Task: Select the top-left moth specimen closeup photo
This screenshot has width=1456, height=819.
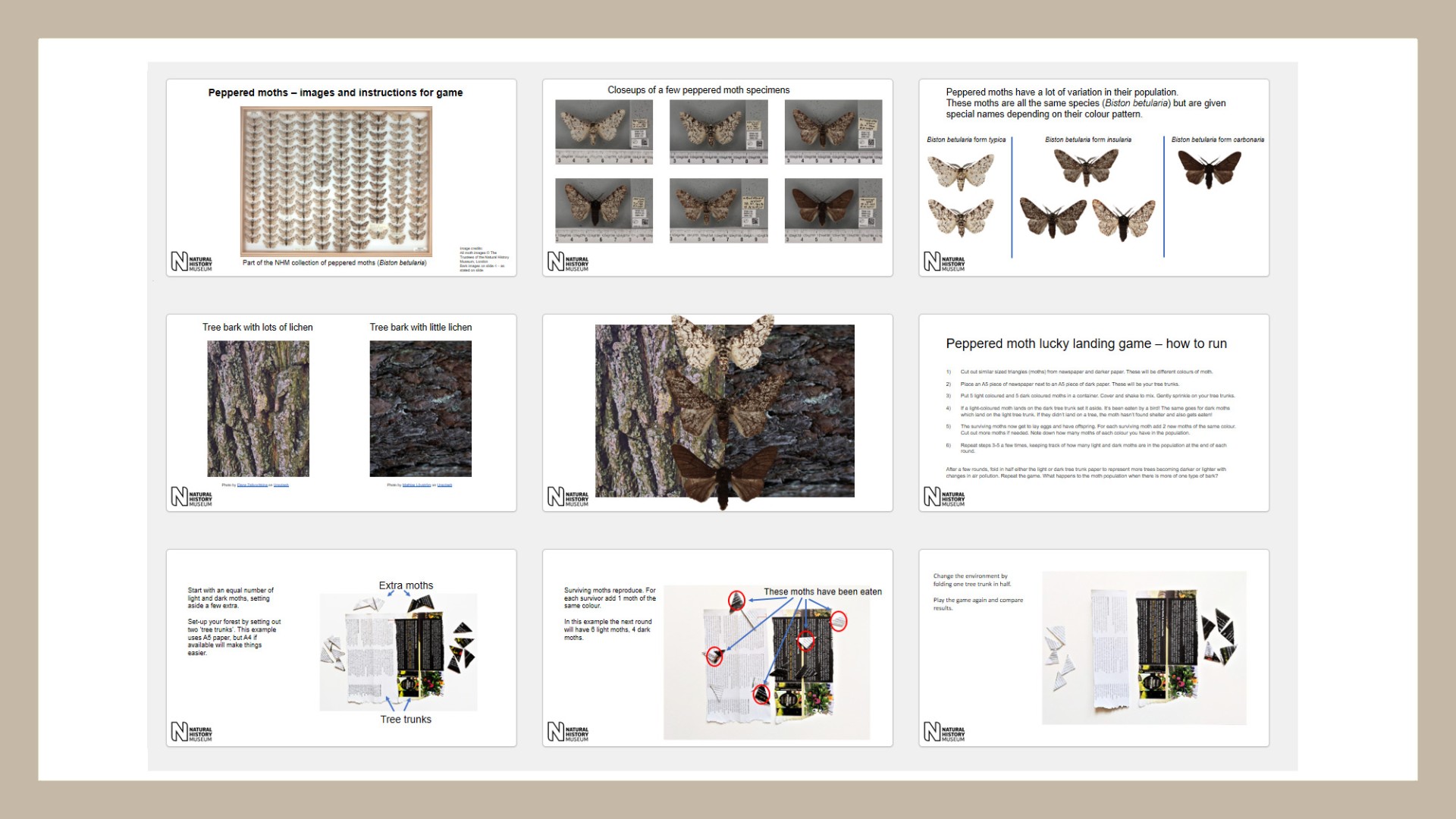Action: (x=604, y=131)
